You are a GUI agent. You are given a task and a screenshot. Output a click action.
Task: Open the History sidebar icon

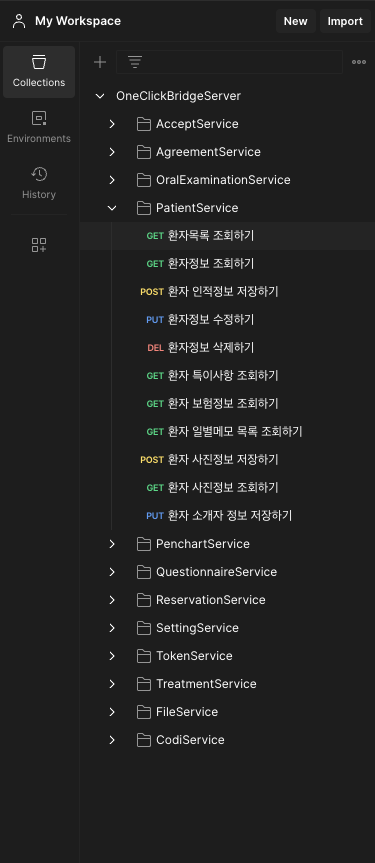point(39,183)
